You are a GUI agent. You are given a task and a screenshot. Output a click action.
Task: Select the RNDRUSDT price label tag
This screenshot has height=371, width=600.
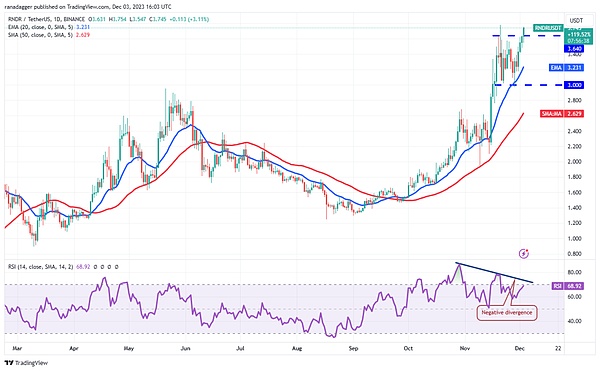[x=548, y=28]
